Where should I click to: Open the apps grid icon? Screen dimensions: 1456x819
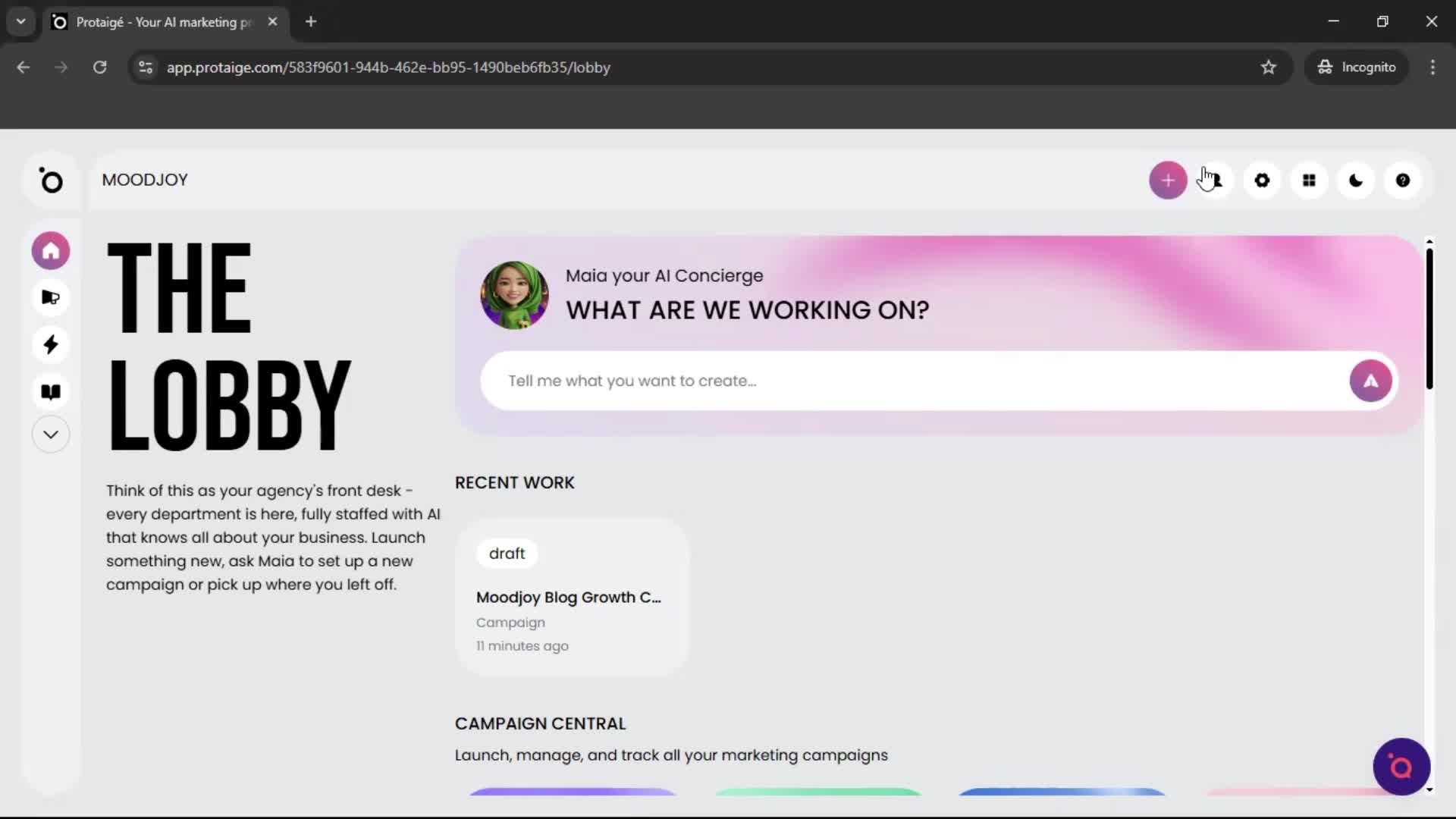point(1309,180)
